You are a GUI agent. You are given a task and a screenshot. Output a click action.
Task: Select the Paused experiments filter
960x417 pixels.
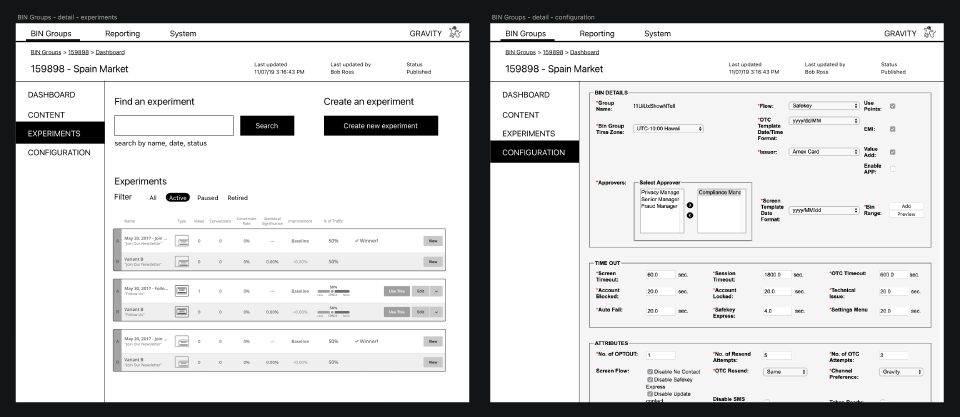click(208, 198)
